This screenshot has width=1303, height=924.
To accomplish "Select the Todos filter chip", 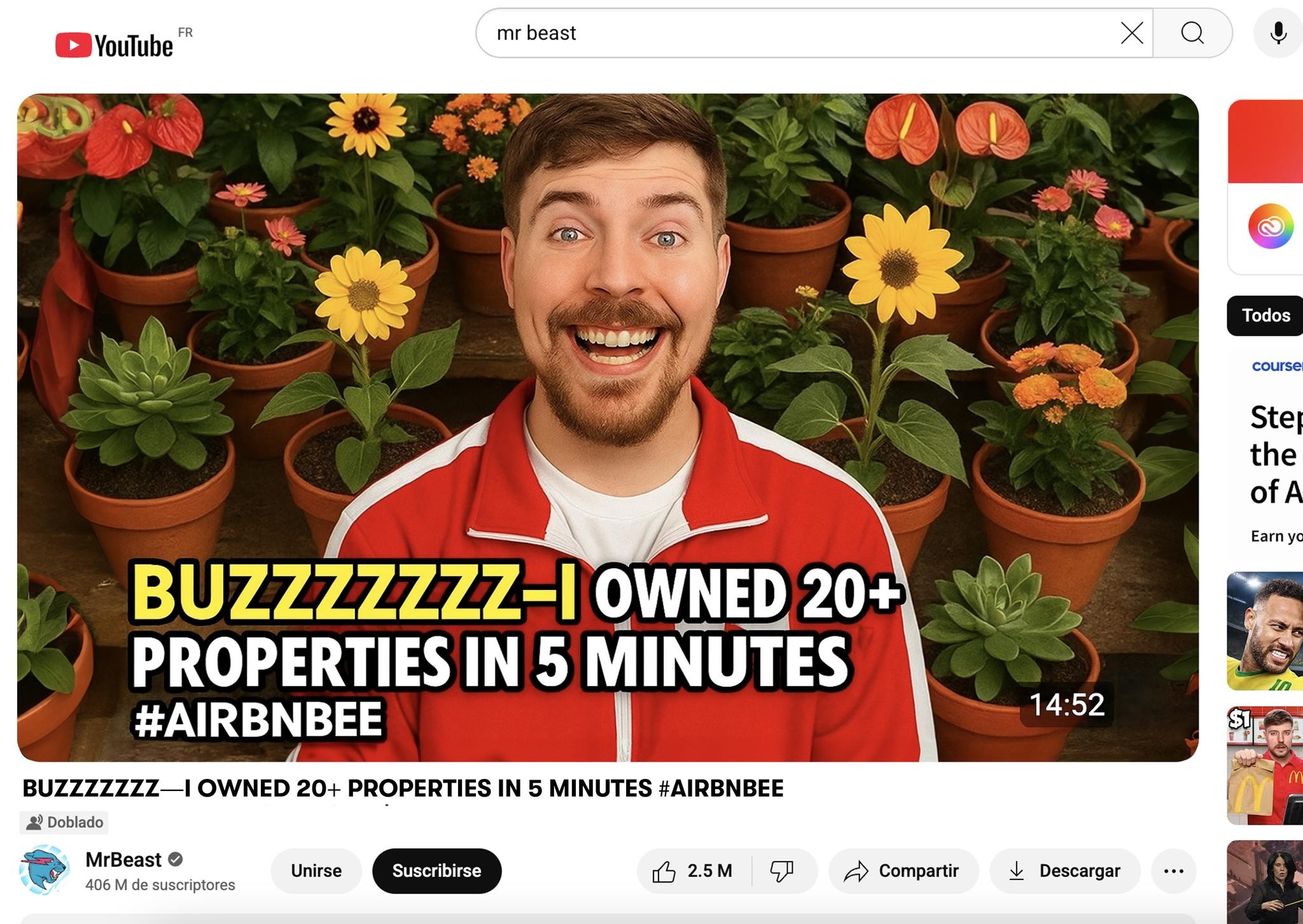I will (1265, 316).
